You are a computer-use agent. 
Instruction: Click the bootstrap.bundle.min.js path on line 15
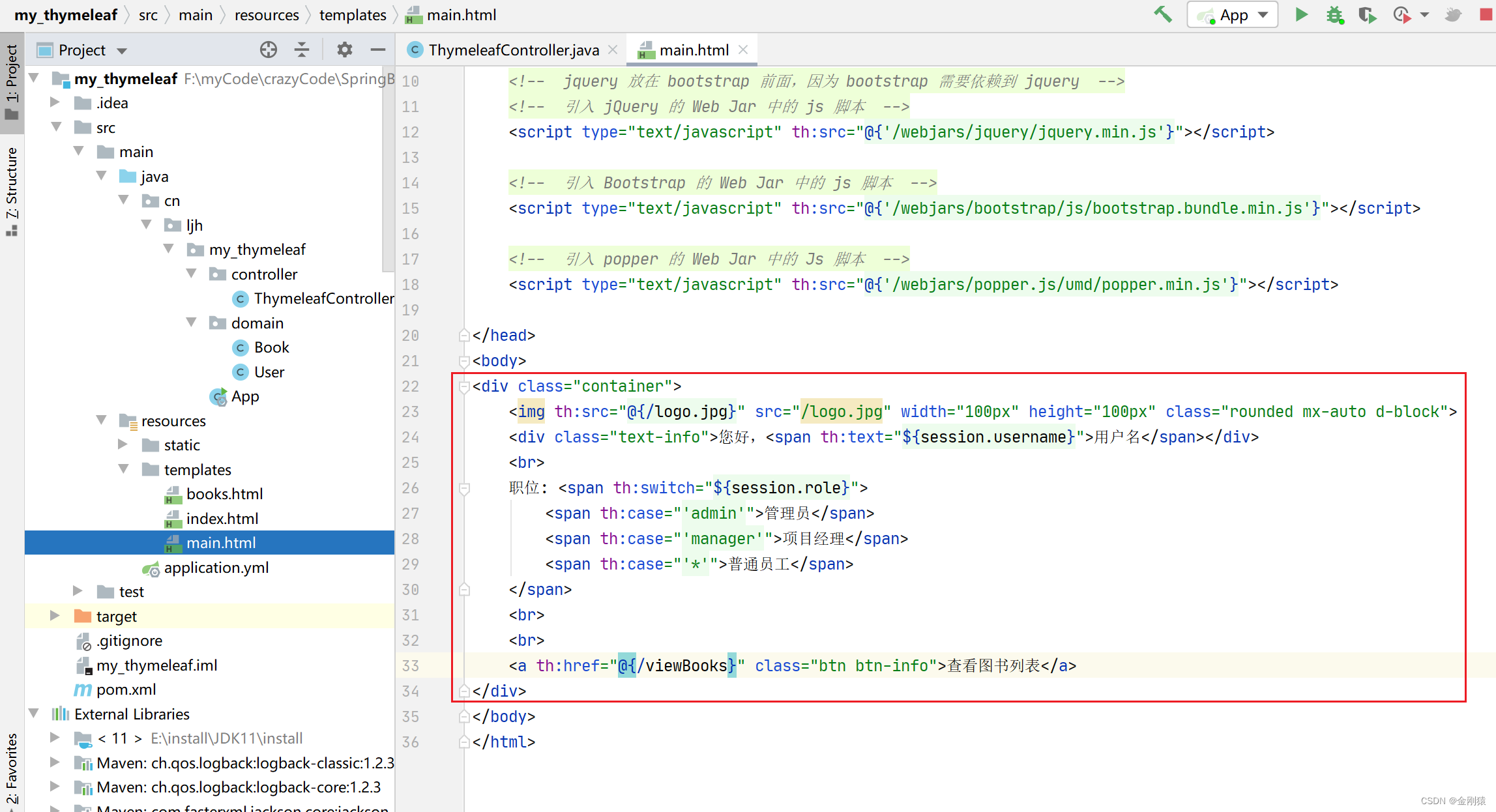(1092, 208)
